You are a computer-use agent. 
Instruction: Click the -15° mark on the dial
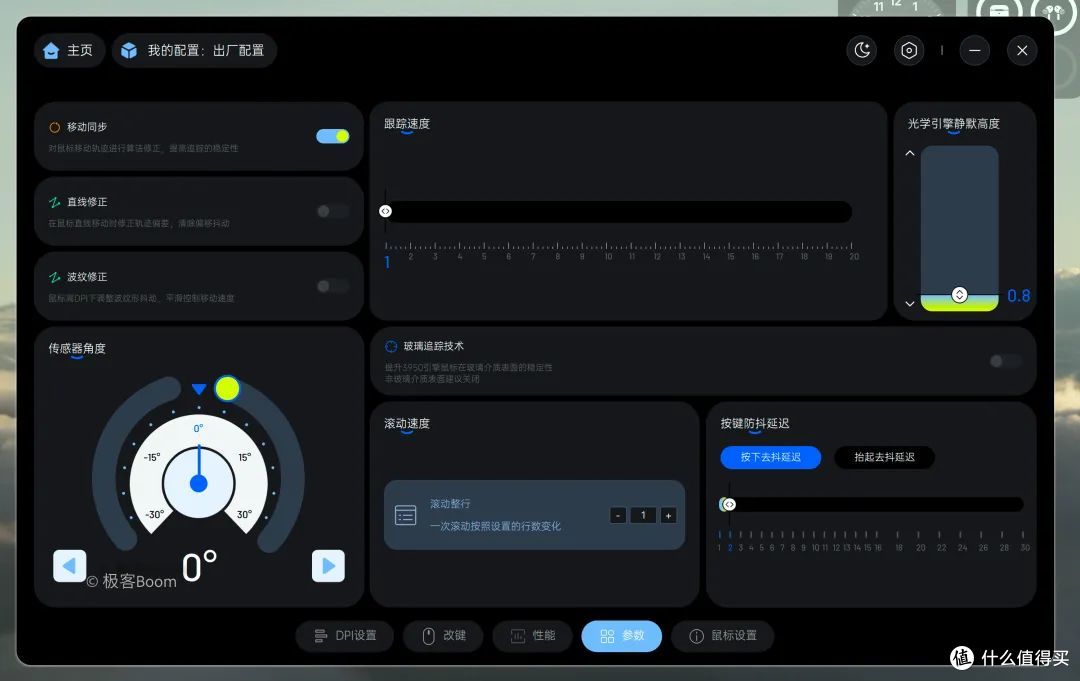tap(152, 457)
